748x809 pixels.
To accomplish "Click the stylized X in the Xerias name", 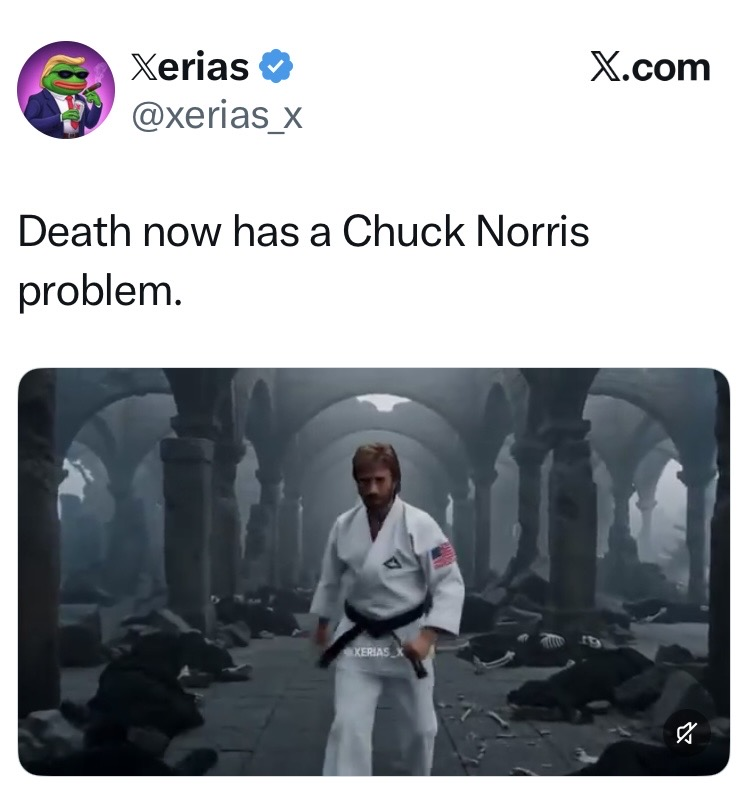I will (x=143, y=67).
